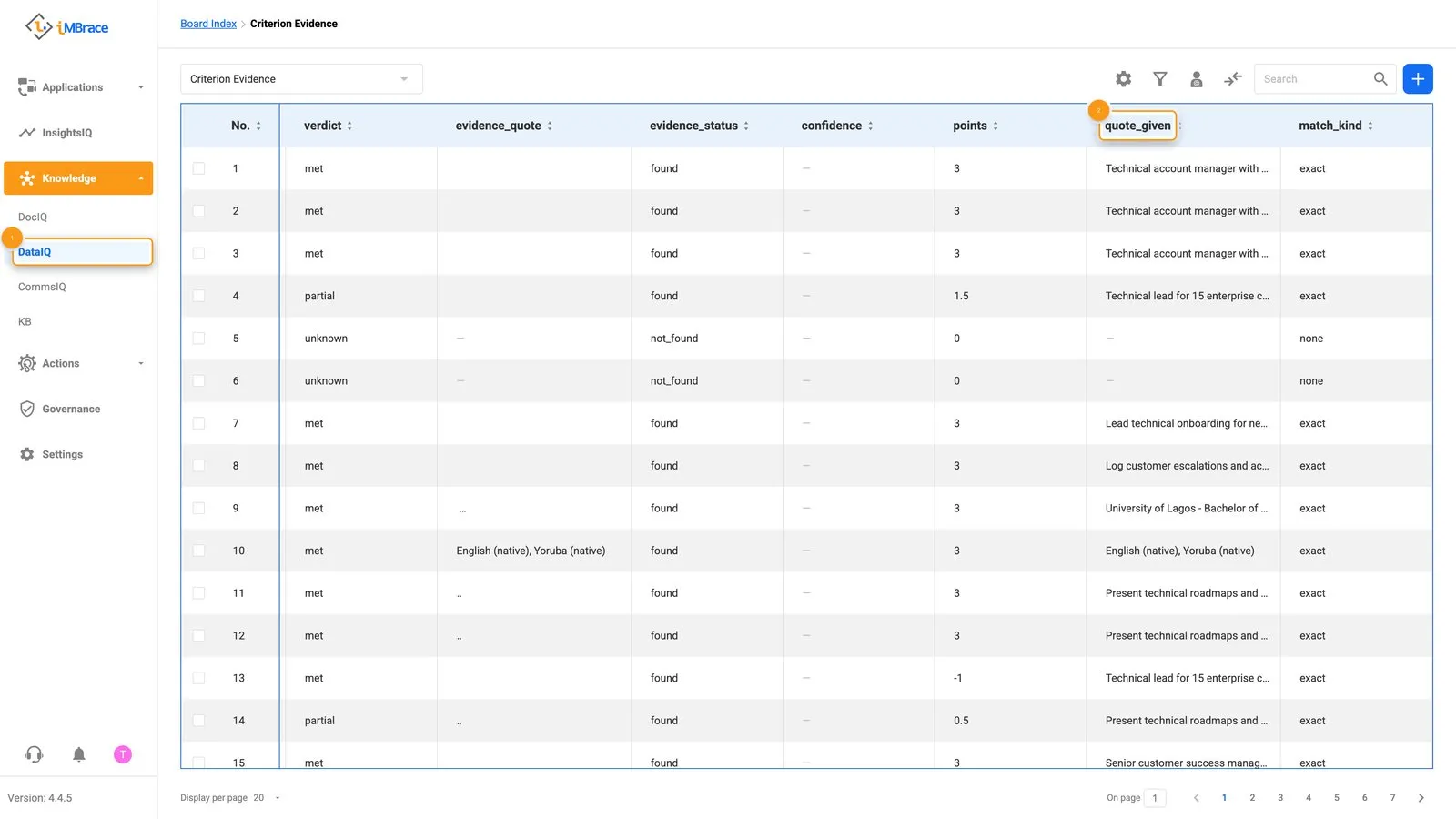The width and height of the screenshot is (1456, 819).
Task: Check the checkbox for row 13
Action: pyautogui.click(x=198, y=678)
